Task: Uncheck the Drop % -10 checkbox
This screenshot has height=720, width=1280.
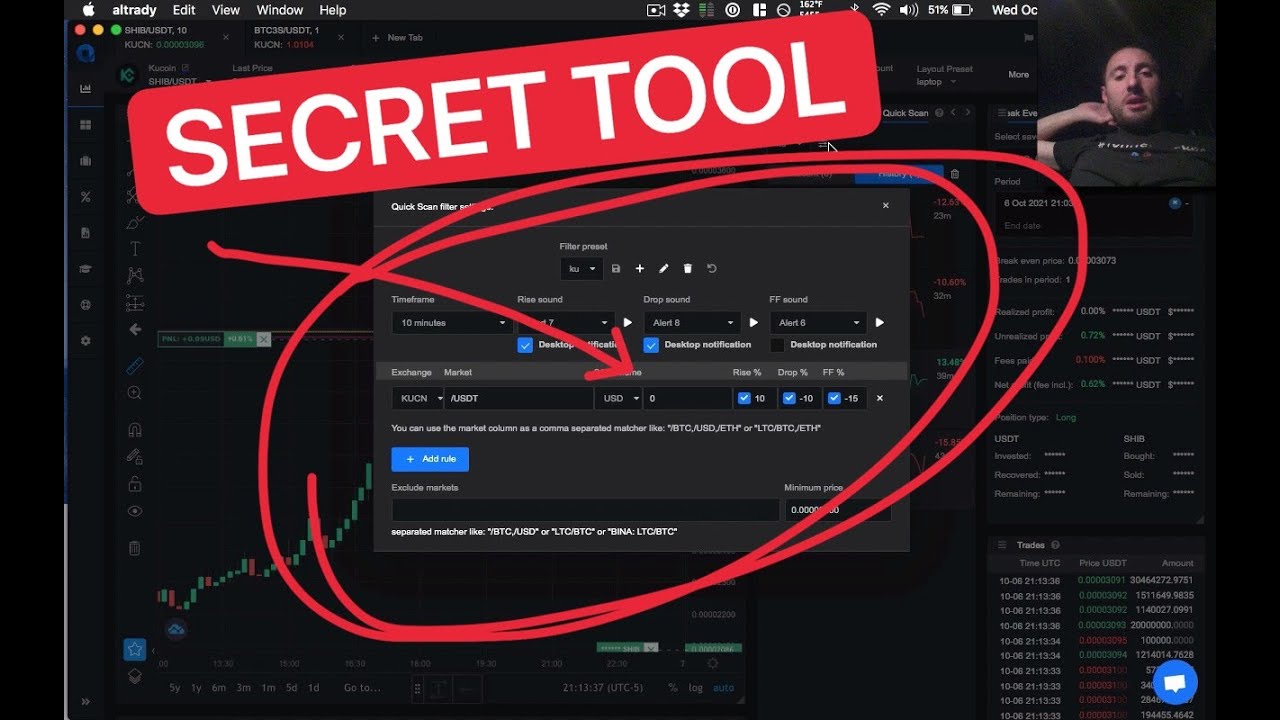Action: pos(789,398)
